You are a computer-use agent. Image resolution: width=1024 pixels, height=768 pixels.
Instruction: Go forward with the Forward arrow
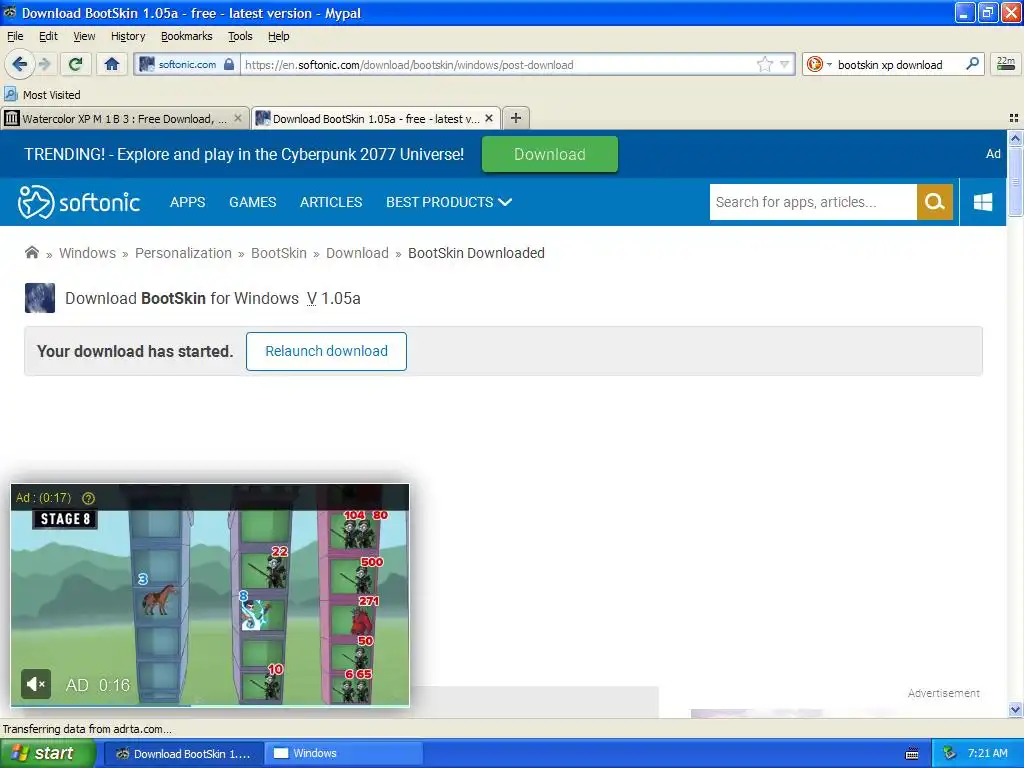pos(44,64)
